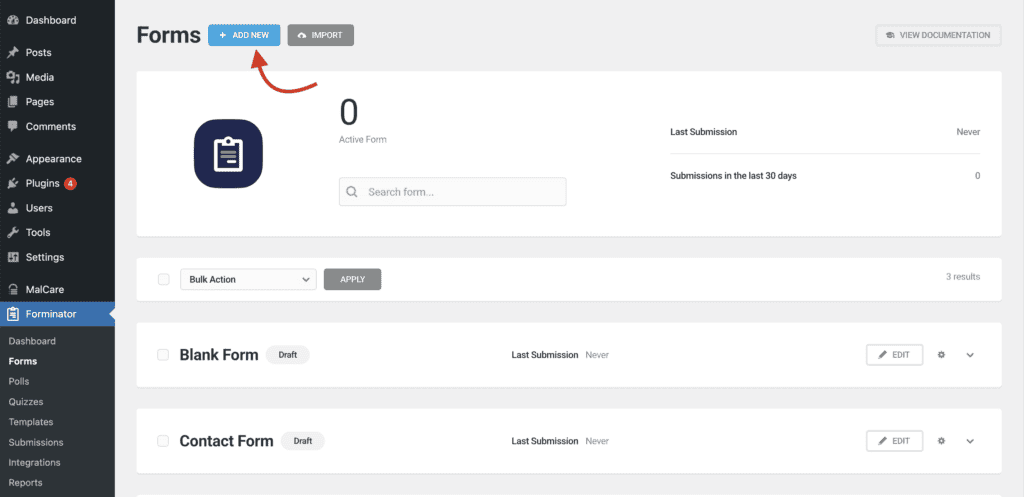
Task: Tick the select-all checkbox beside Bulk Action
Action: (x=163, y=280)
